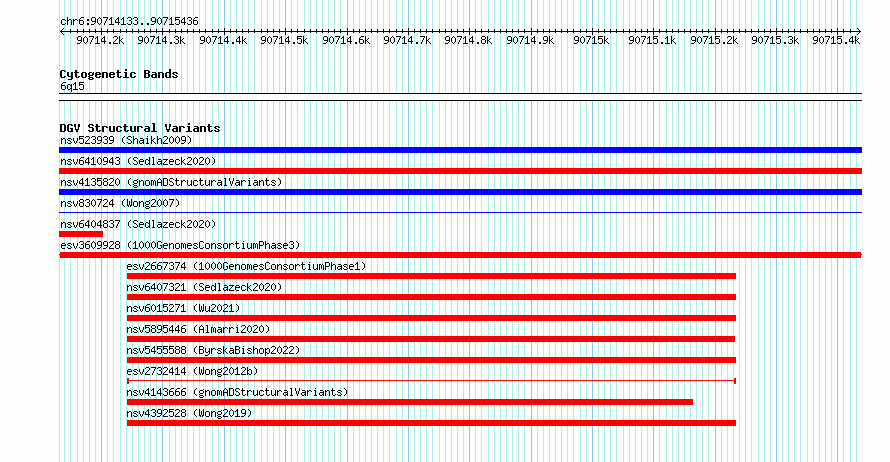Click the left arrow of the ruler
This screenshot has height=462, width=890.
pos(62,32)
